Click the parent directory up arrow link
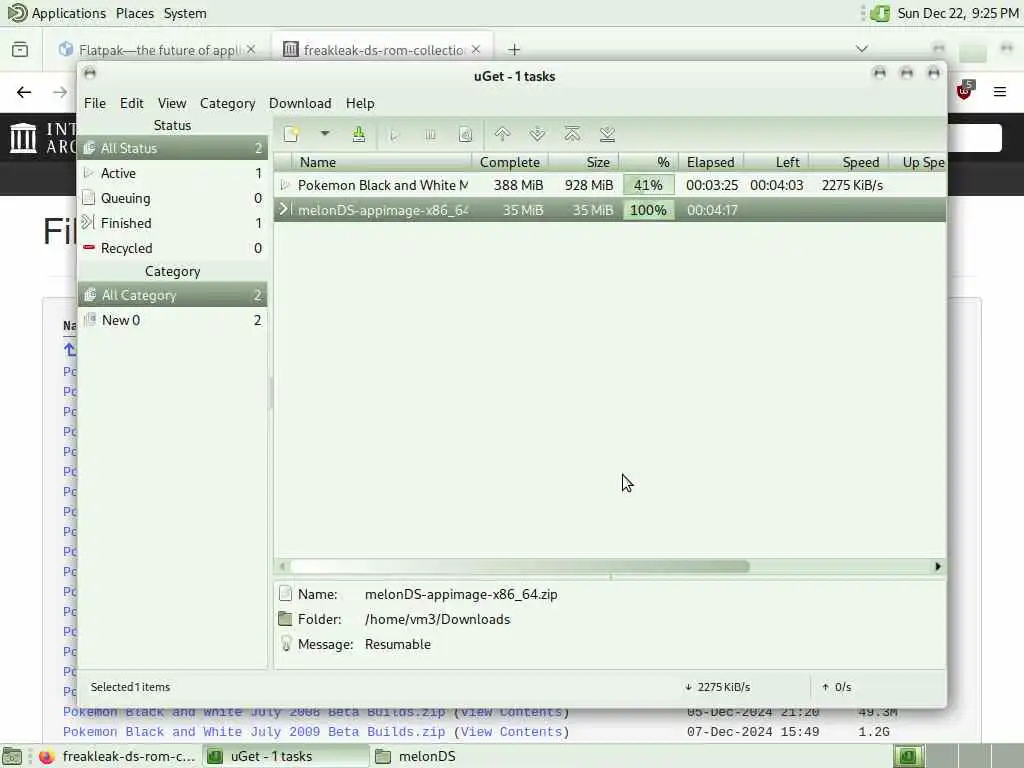 (69, 350)
